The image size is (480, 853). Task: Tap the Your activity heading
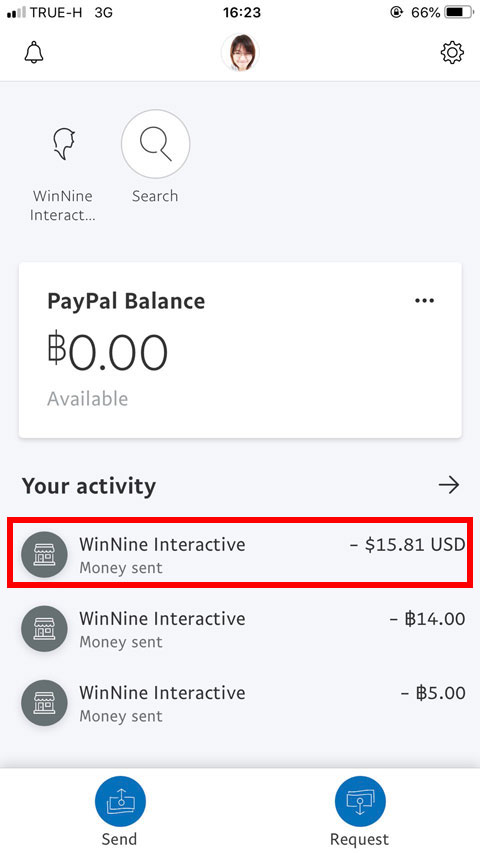(89, 485)
